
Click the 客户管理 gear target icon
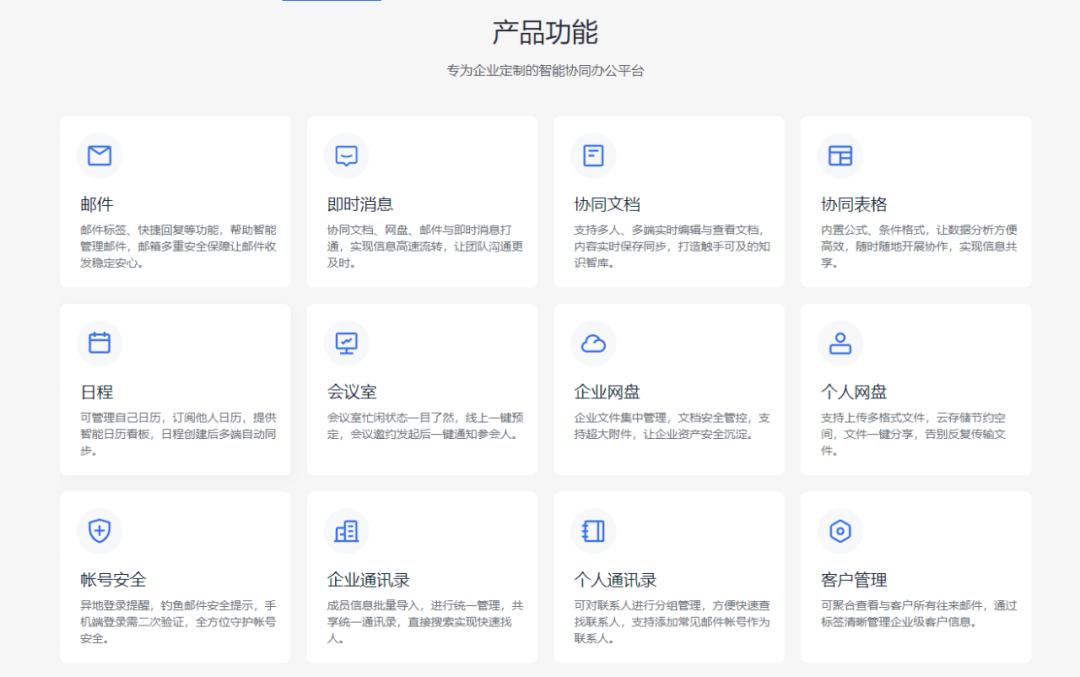coord(840,531)
